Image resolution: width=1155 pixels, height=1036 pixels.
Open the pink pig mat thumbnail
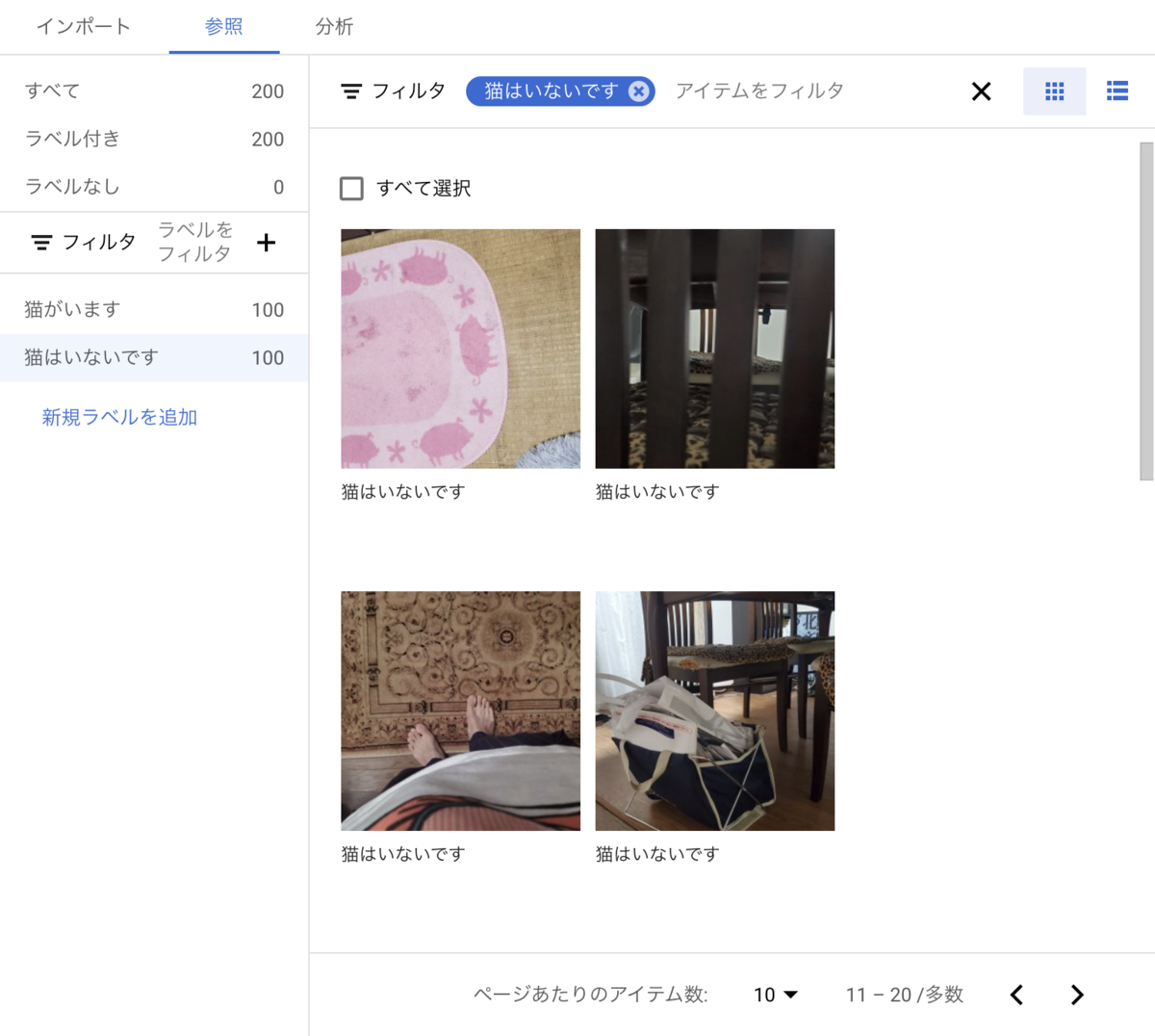tap(461, 349)
